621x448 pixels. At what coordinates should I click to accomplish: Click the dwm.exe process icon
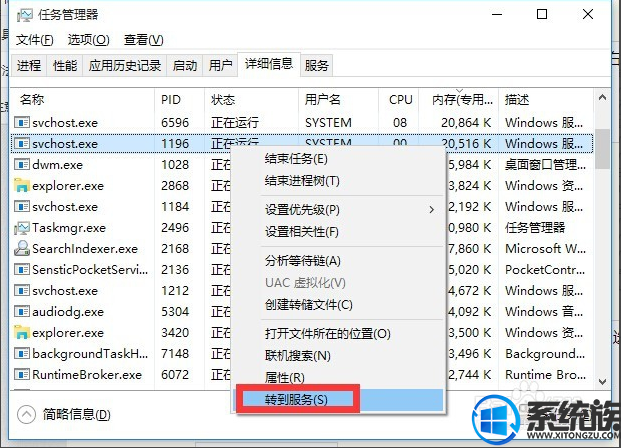pyautogui.click(x=22, y=164)
